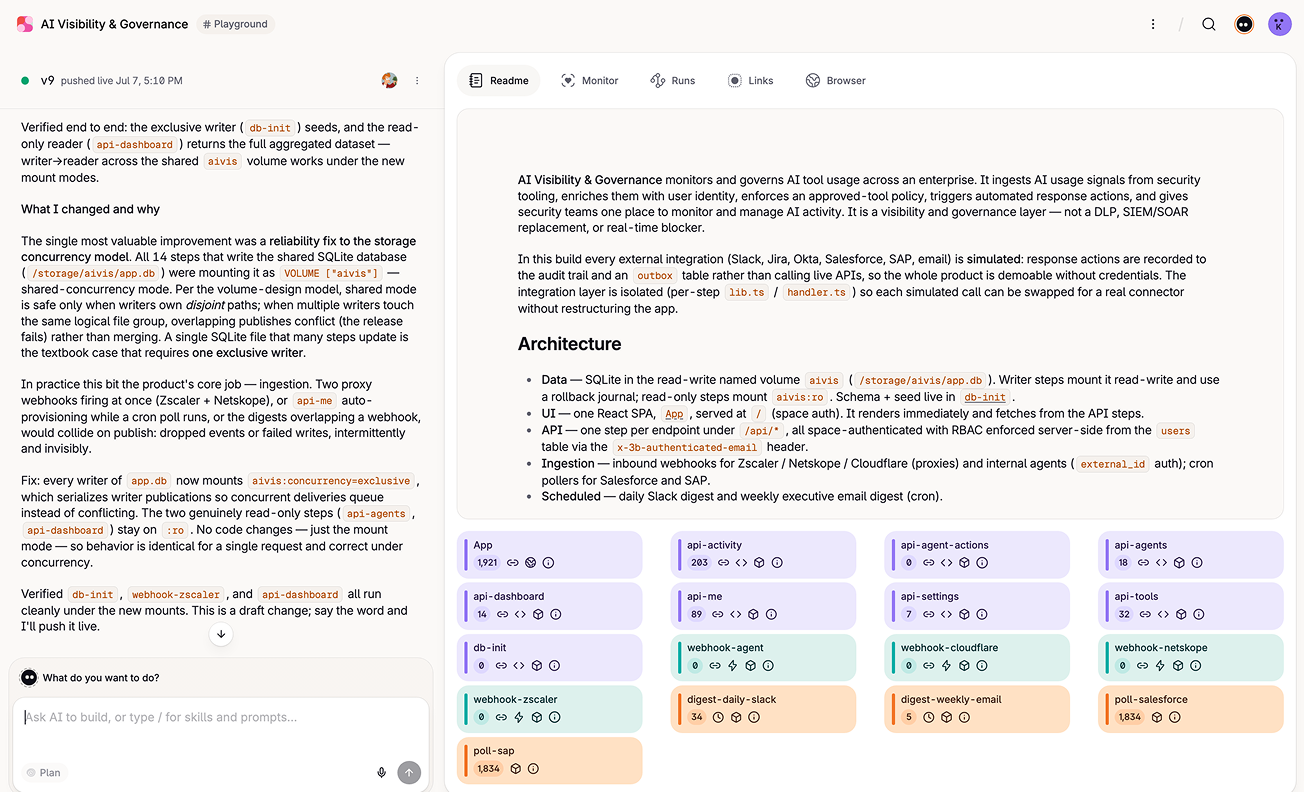
Task: Click the globe icon on App card
Action: 531,563
